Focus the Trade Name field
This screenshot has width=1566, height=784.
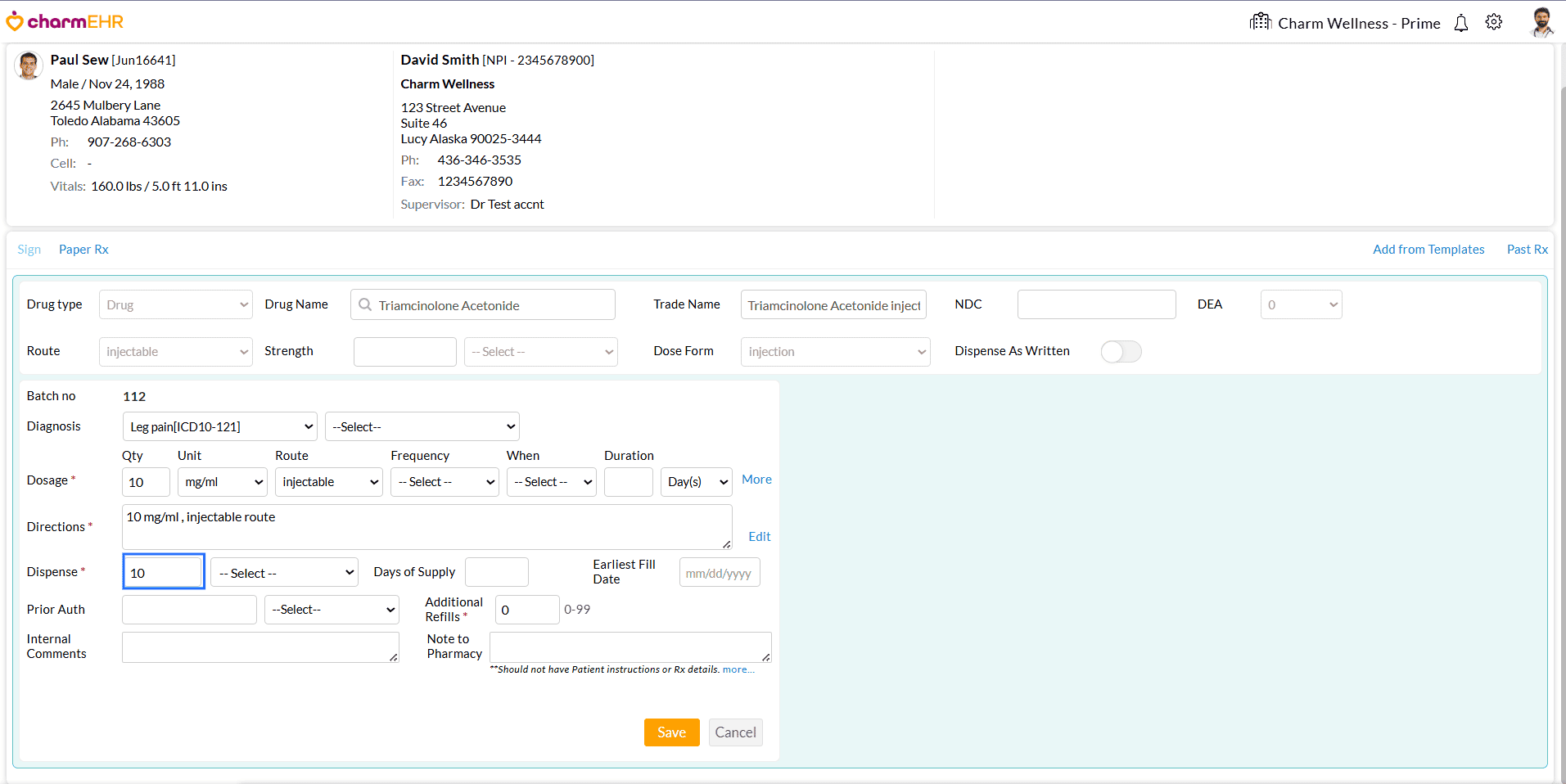(x=833, y=304)
